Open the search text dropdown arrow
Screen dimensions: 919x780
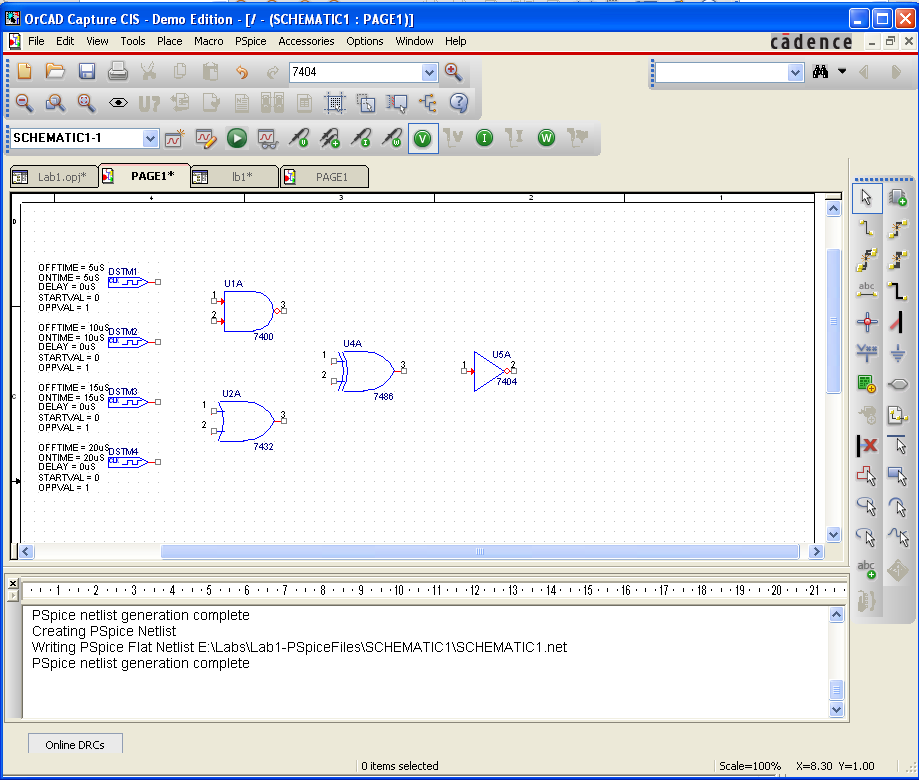click(795, 73)
